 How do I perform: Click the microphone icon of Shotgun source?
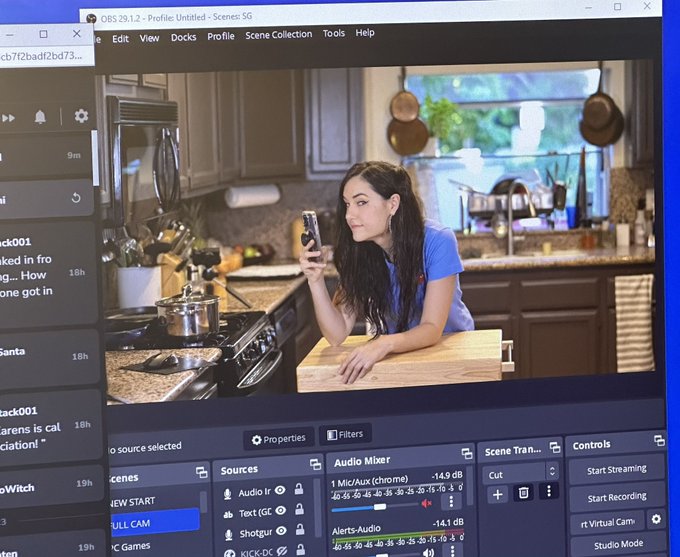click(229, 535)
